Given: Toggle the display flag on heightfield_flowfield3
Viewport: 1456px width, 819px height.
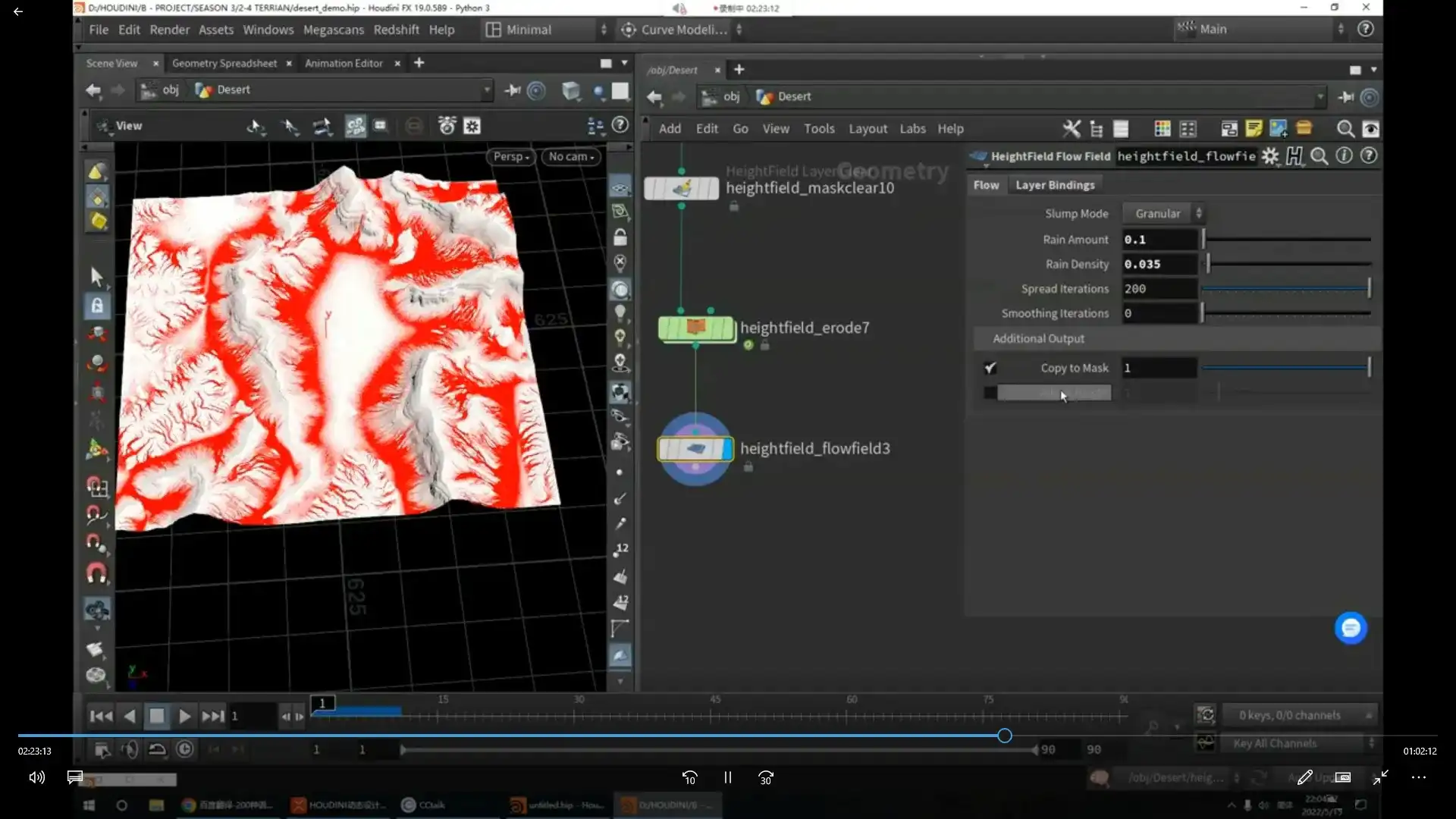Looking at the screenshot, I should coord(728,449).
